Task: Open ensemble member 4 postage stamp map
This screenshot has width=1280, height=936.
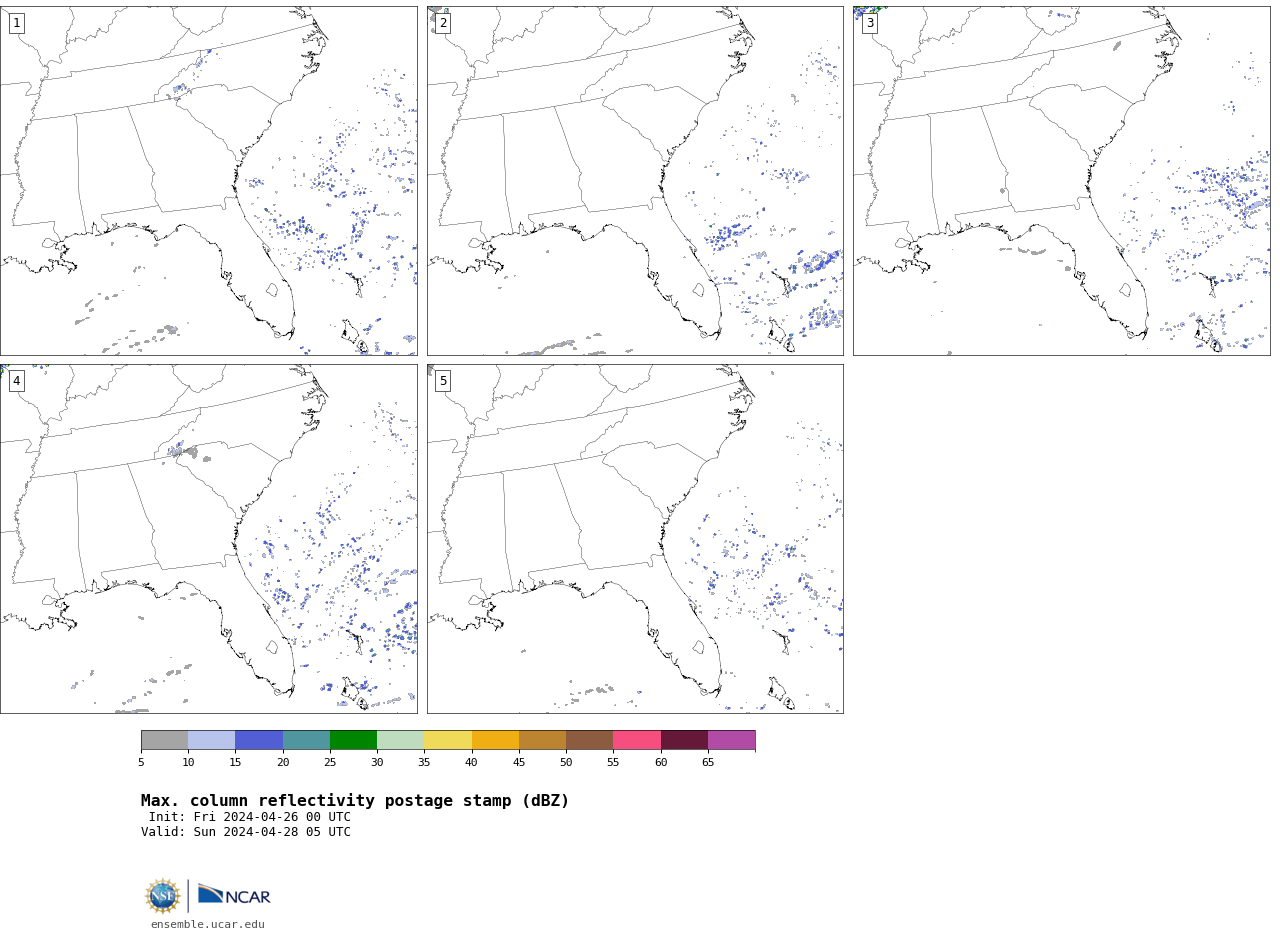Action: pos(209,539)
